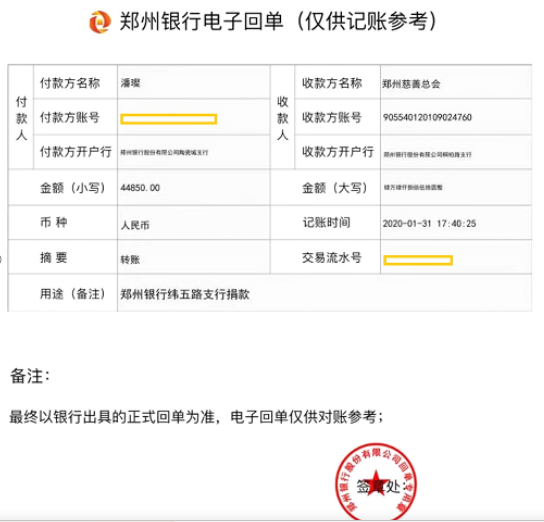The image size is (544, 522).
Task: Click the amount value 44850.00
Action: coord(140,188)
